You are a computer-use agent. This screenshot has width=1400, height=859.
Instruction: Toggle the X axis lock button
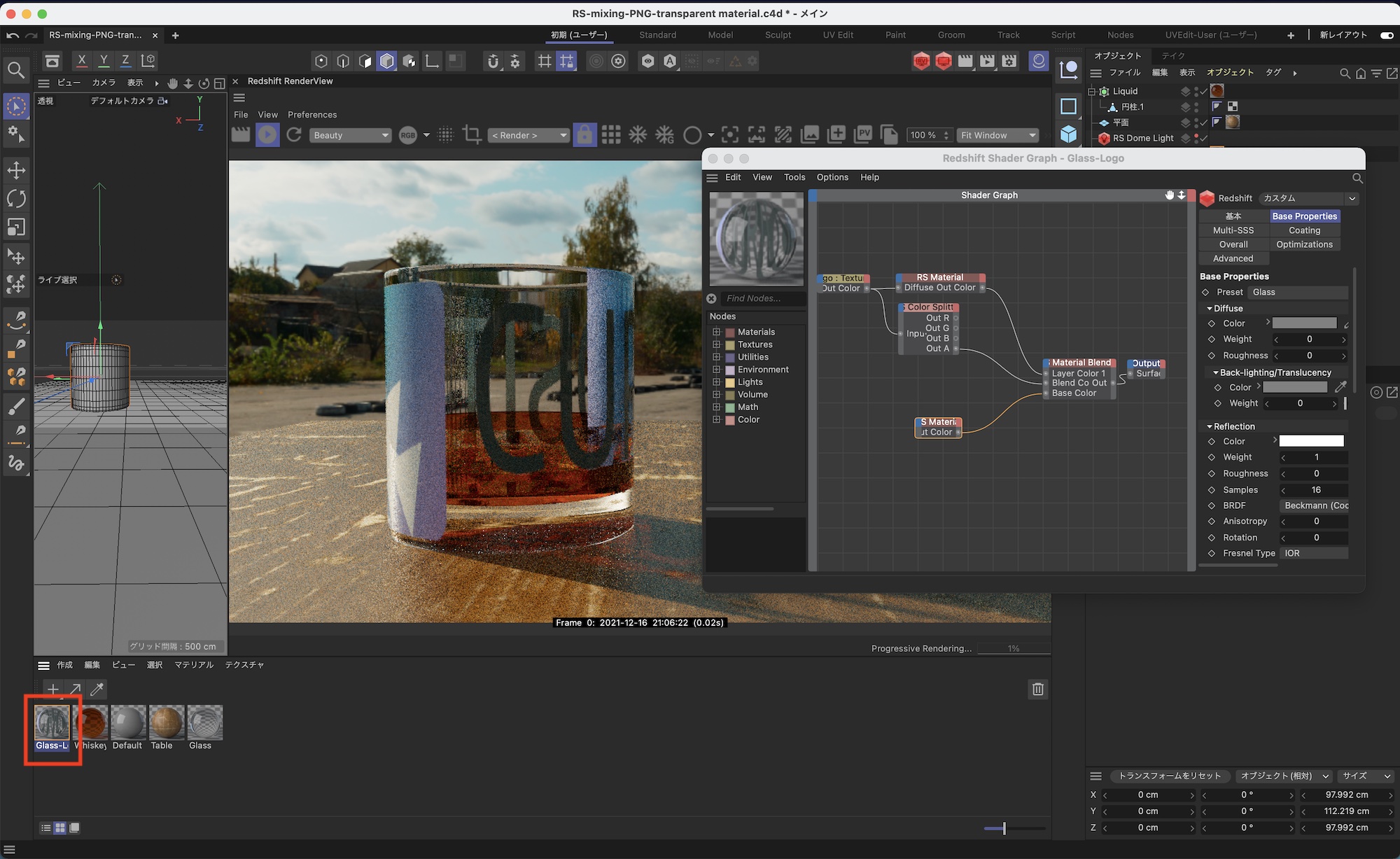click(x=82, y=61)
